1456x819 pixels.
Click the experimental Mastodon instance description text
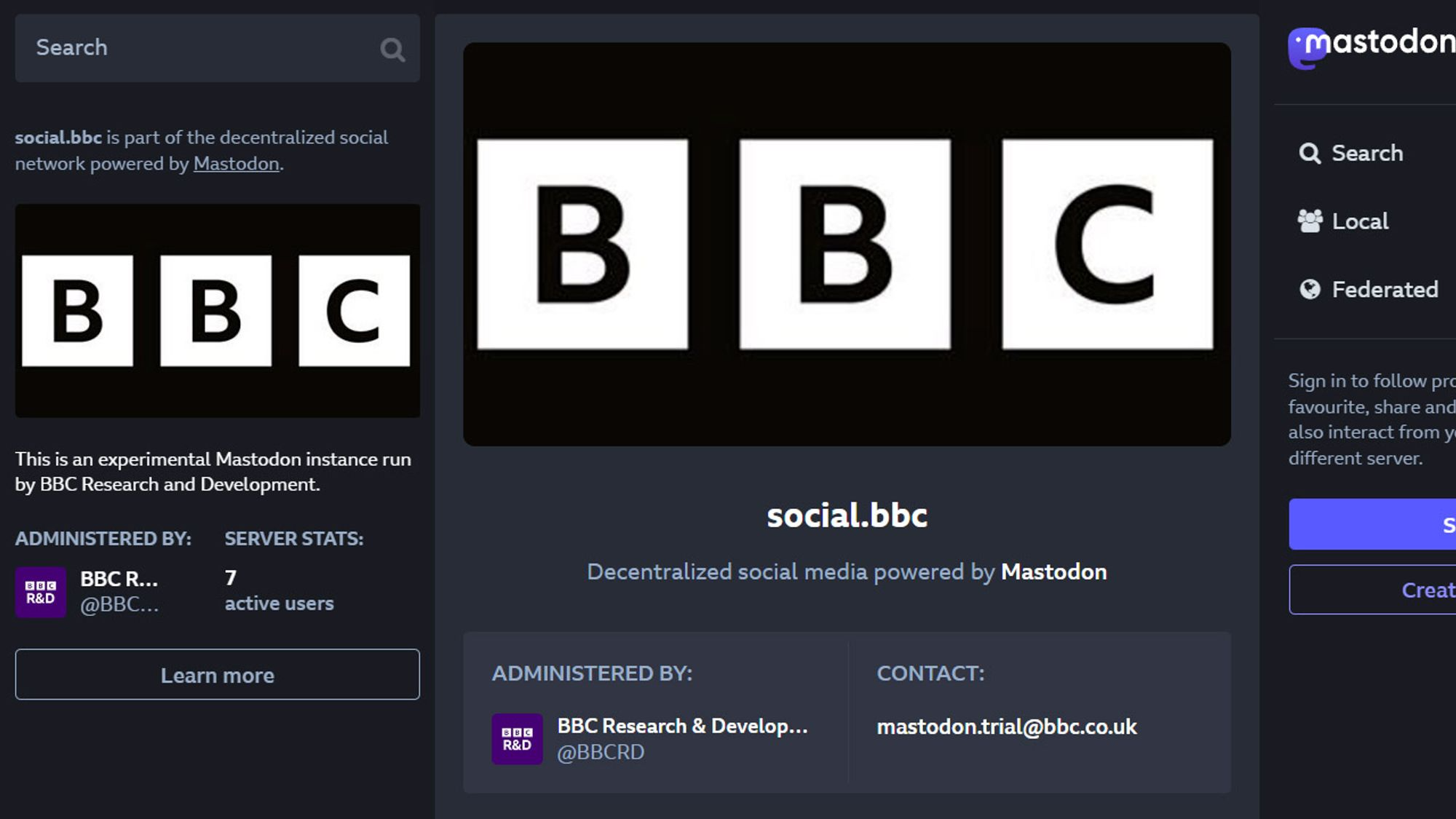coord(213,472)
